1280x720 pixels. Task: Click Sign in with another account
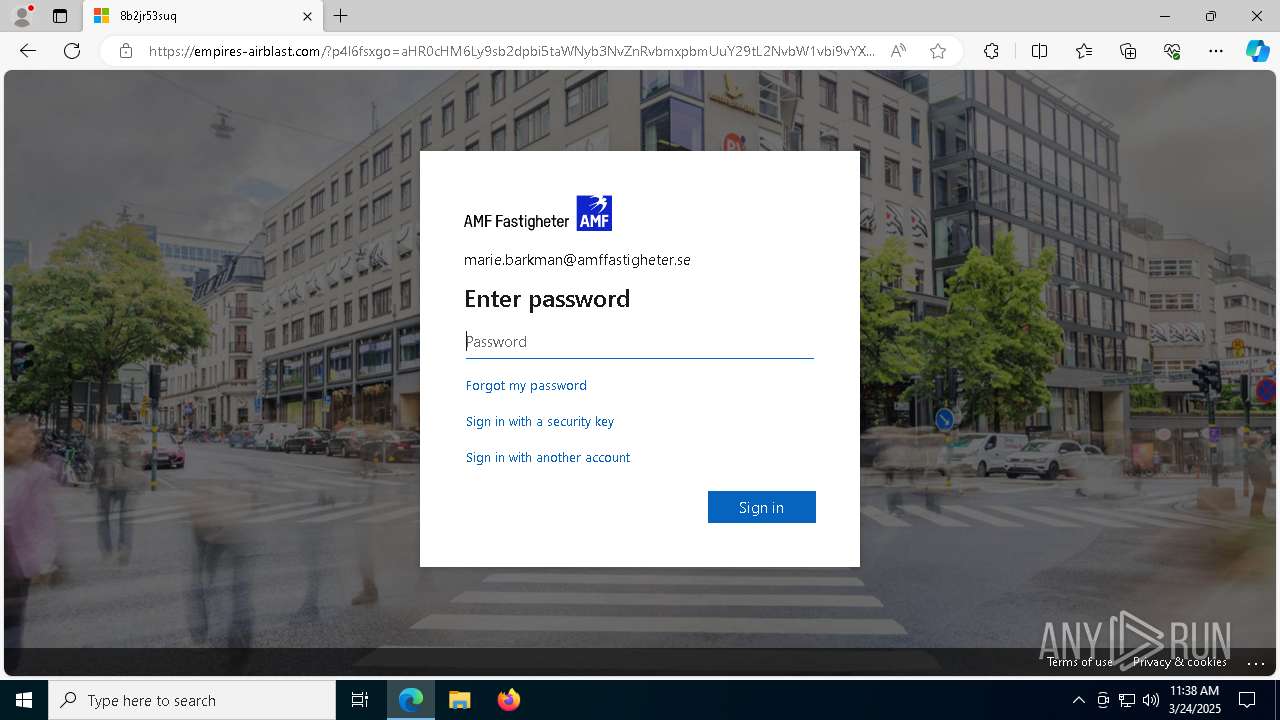[548, 457]
